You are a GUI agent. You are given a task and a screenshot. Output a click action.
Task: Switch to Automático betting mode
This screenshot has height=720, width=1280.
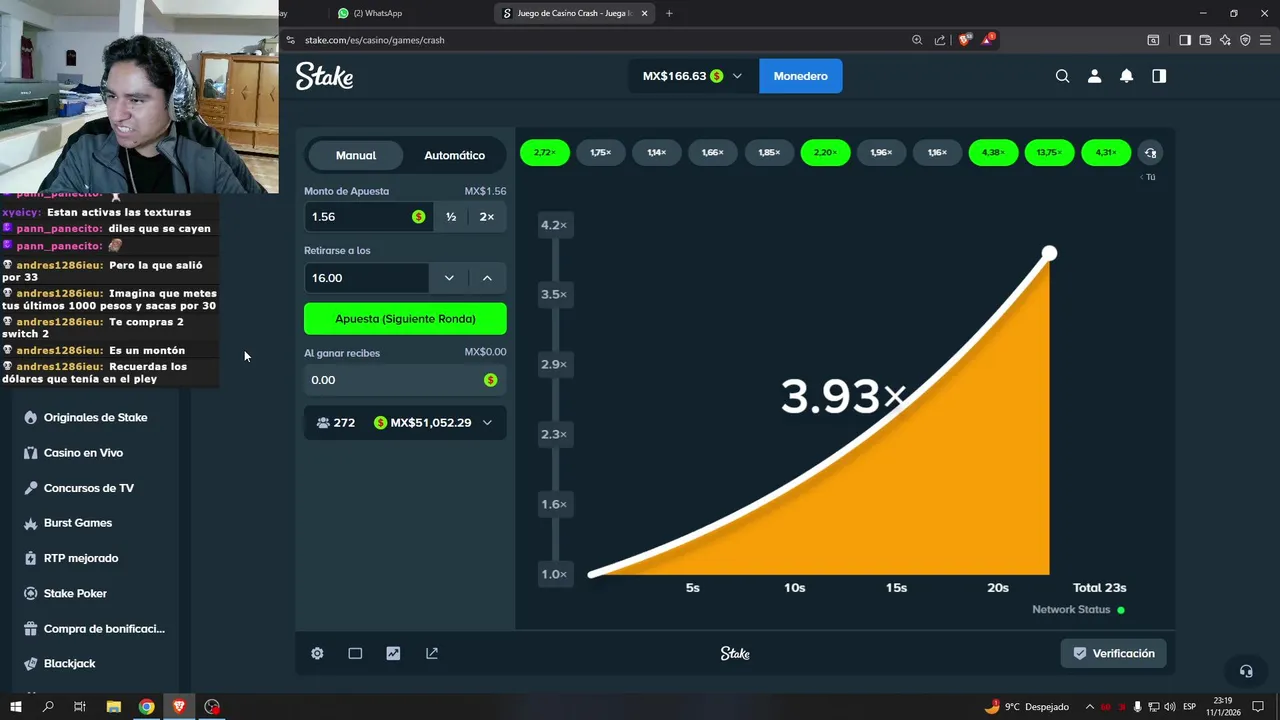point(454,155)
